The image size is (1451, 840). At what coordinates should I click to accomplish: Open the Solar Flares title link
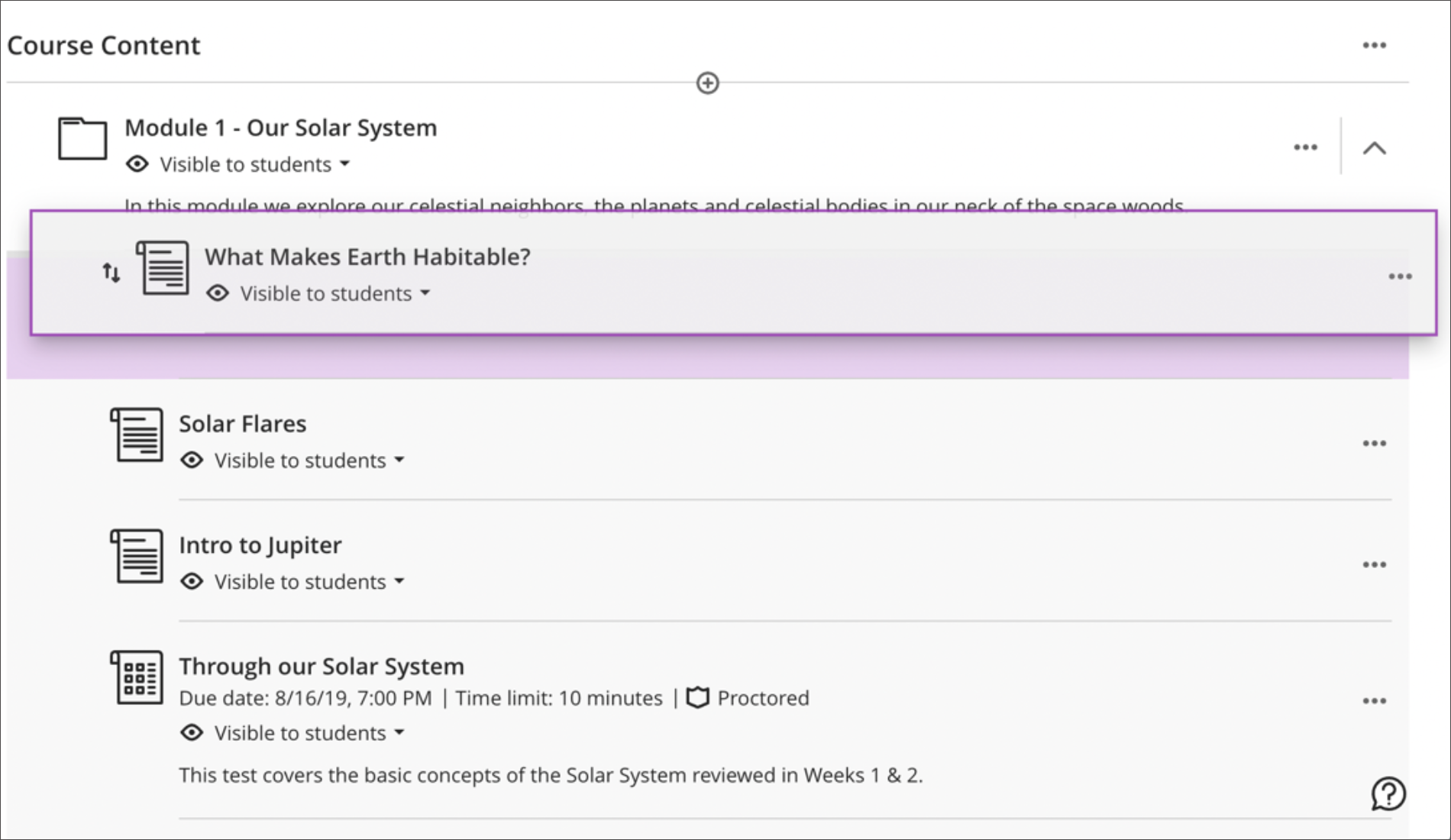point(243,424)
